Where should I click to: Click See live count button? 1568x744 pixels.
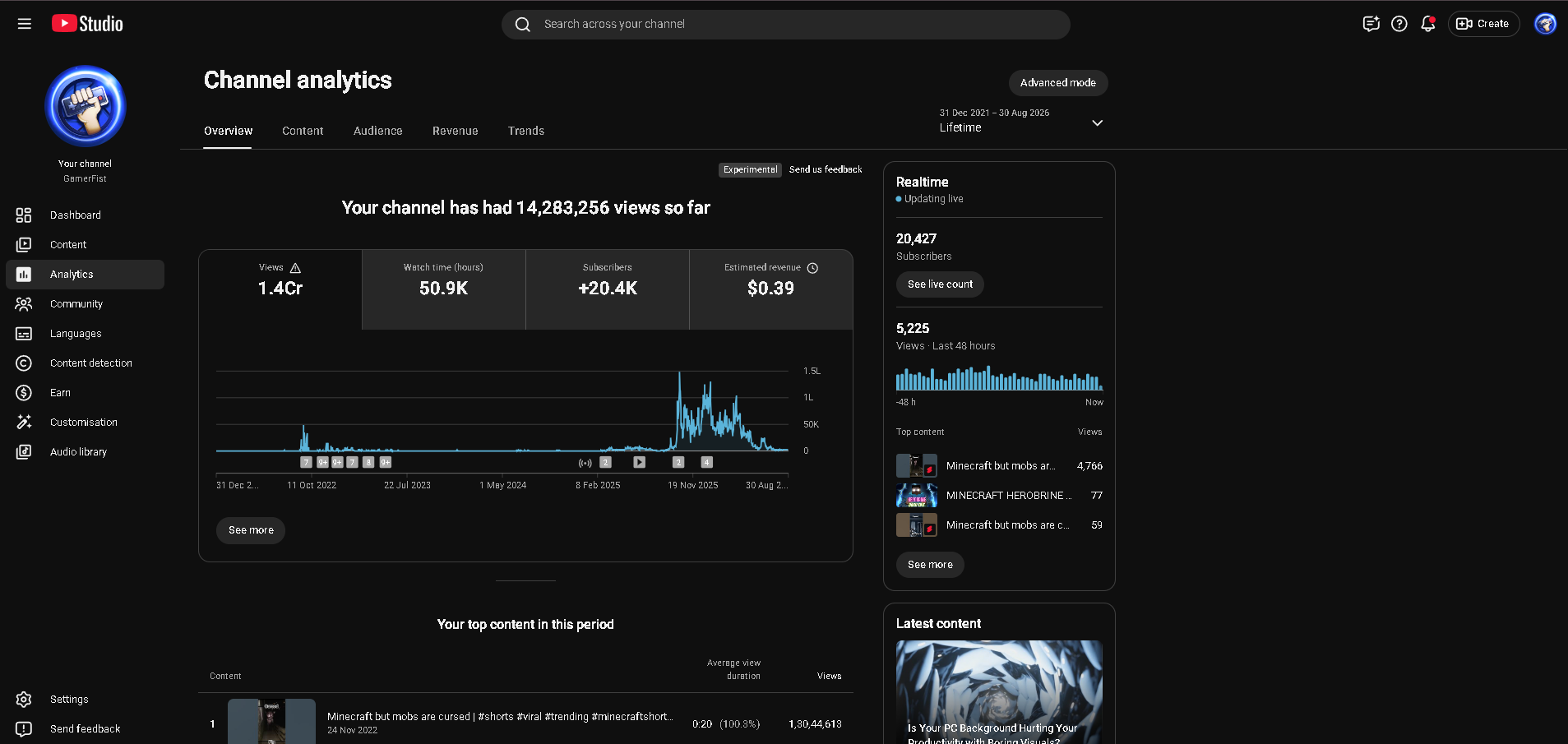pyautogui.click(x=940, y=284)
